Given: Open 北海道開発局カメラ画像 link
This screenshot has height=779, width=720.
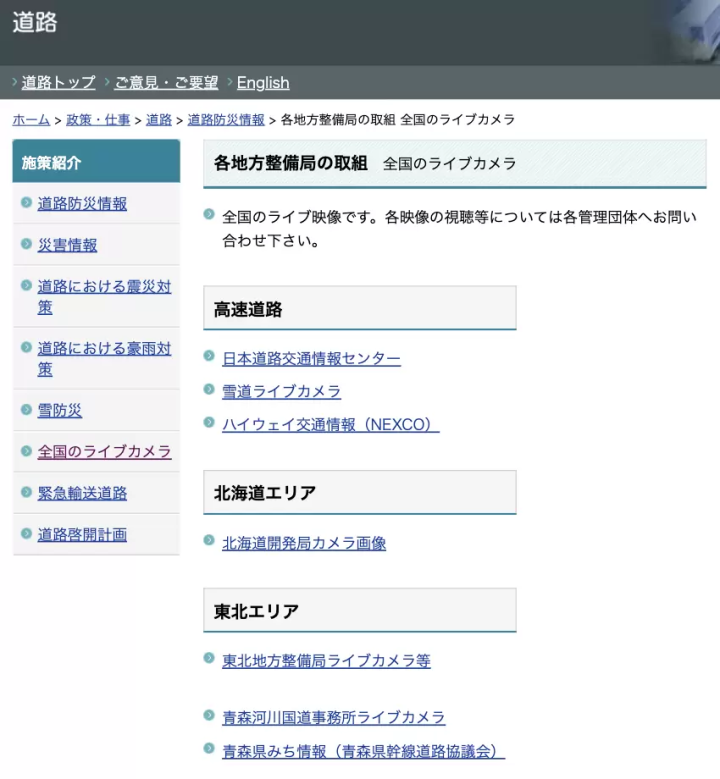Looking at the screenshot, I should (304, 543).
